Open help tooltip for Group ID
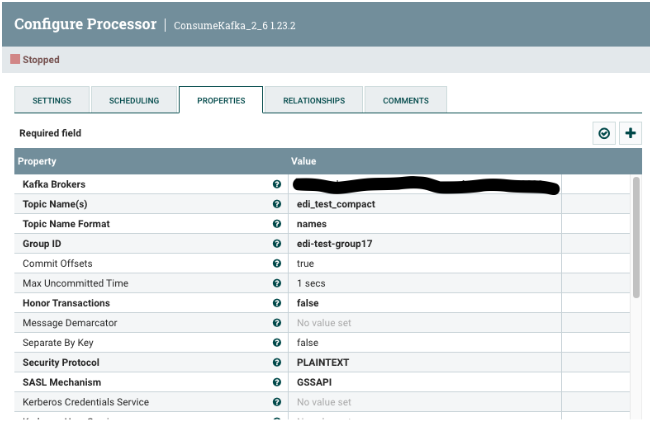Image resolution: width=650 pixels, height=427 pixels. click(277, 243)
